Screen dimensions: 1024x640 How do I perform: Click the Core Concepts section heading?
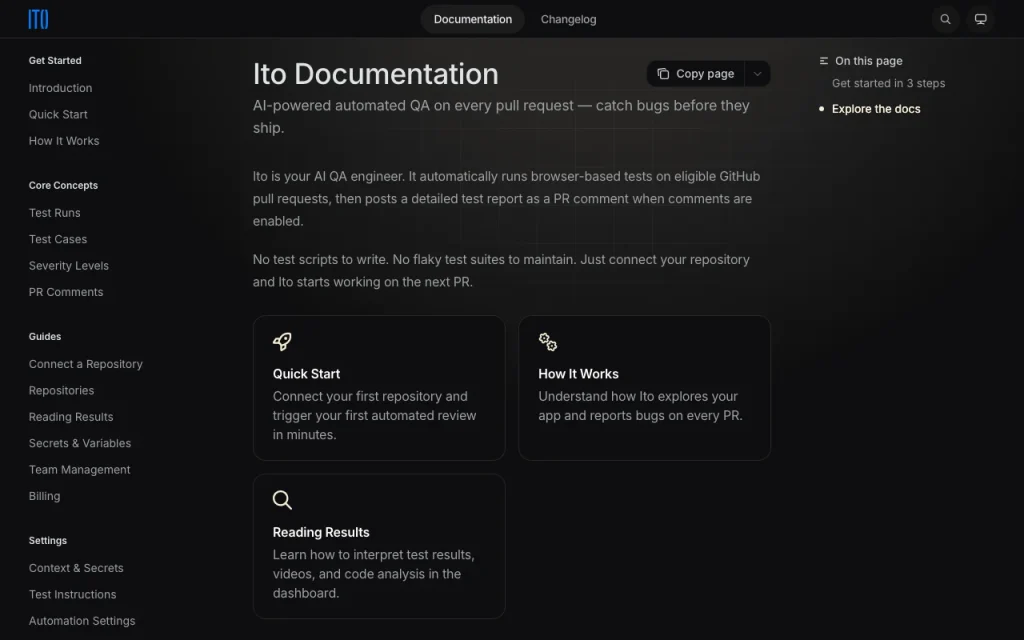(x=63, y=185)
